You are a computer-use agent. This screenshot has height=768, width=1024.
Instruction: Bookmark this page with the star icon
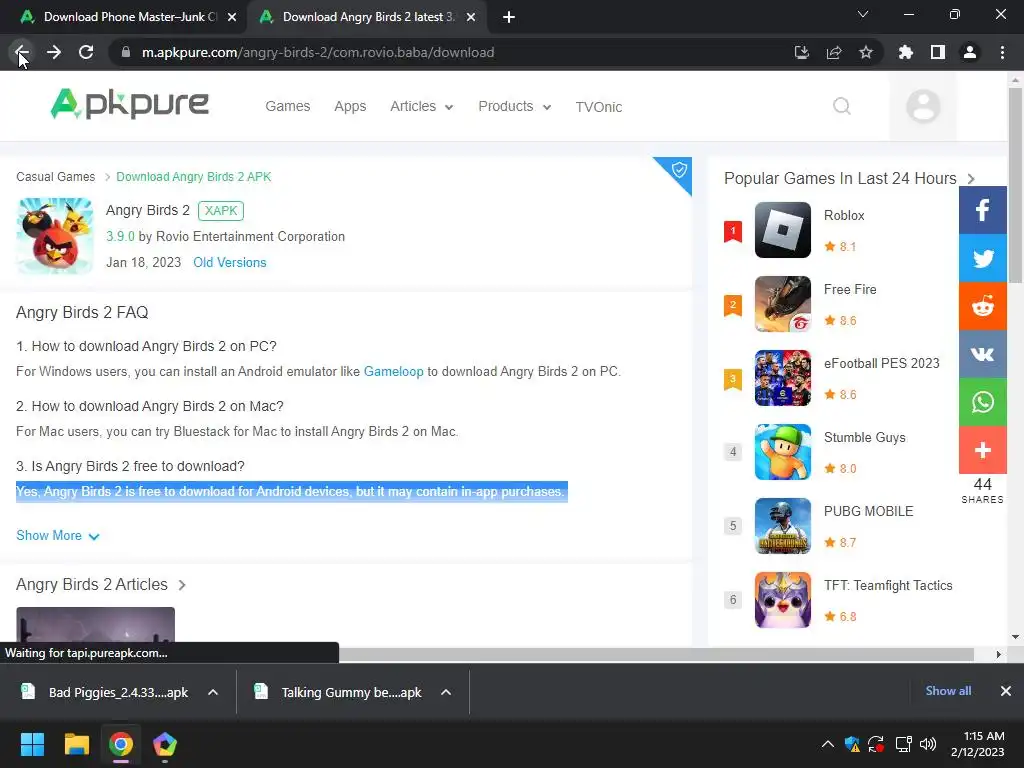point(866,52)
